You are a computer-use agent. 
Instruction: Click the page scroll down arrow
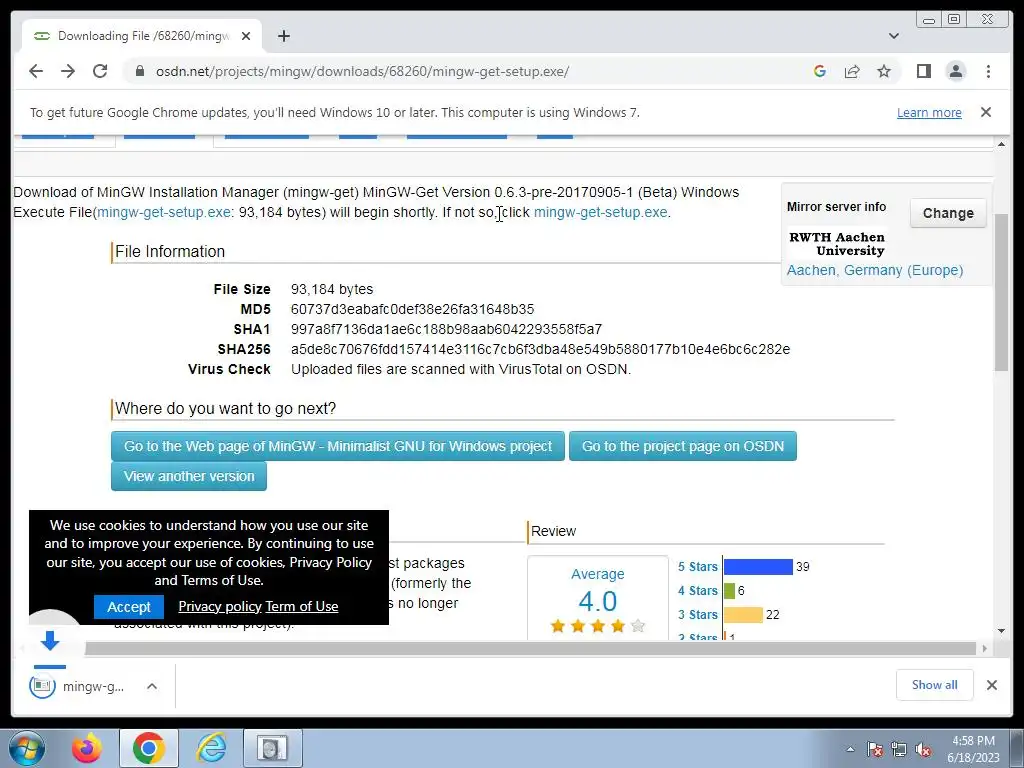(1001, 631)
